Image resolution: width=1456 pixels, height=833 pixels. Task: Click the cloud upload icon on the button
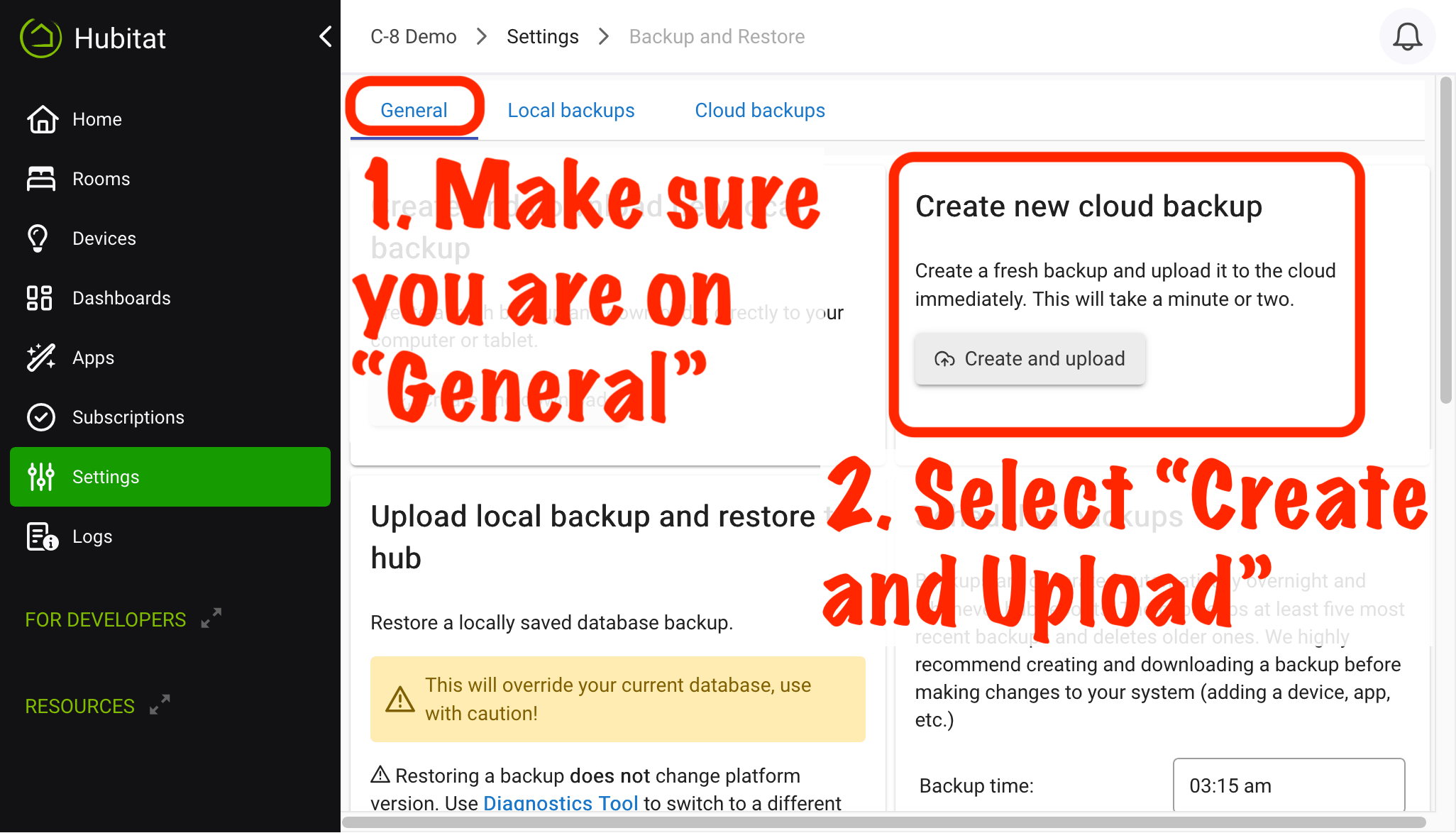click(944, 359)
